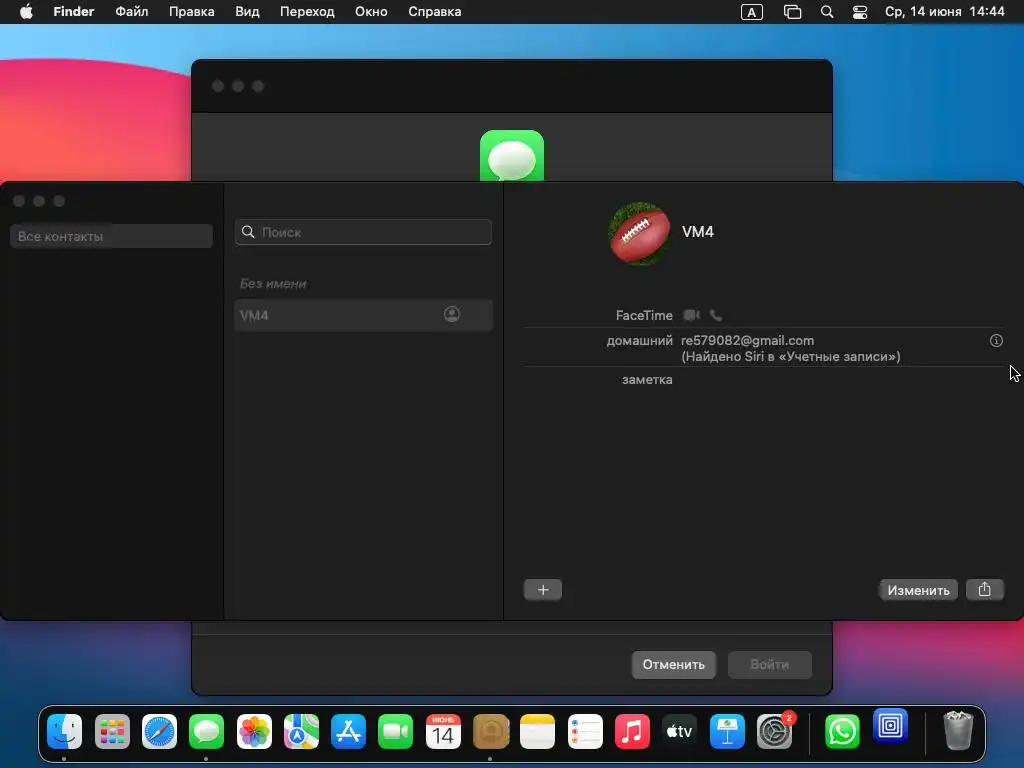The width and height of the screenshot is (1024, 768).
Task: Open the Переход menu
Action: point(307,12)
